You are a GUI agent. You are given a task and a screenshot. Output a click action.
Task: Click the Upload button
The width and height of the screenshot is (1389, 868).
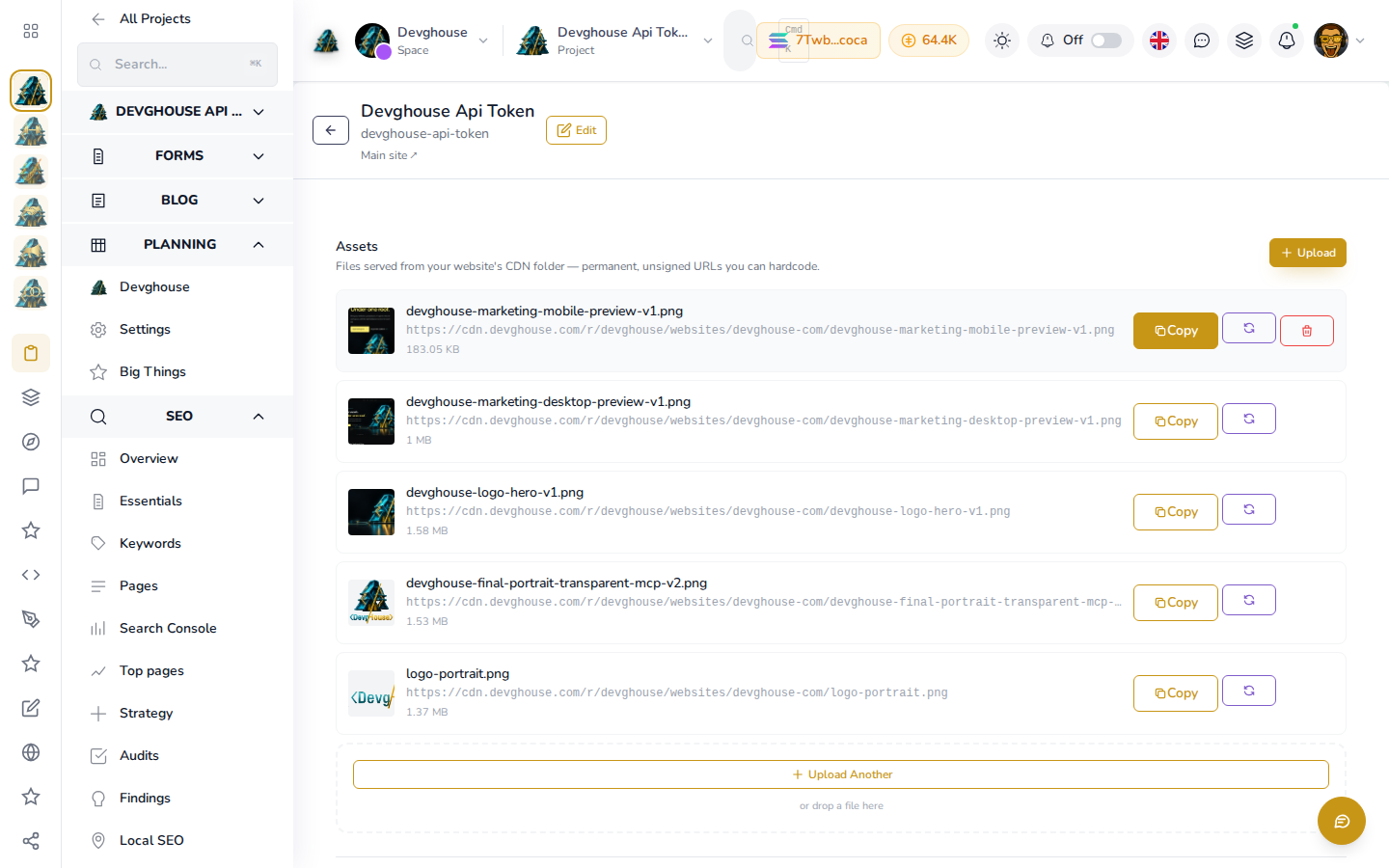[1307, 253]
